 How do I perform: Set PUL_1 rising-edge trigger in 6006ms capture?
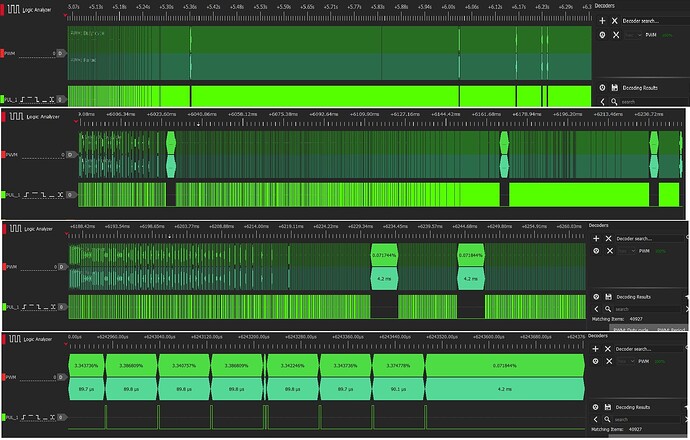[27, 194]
